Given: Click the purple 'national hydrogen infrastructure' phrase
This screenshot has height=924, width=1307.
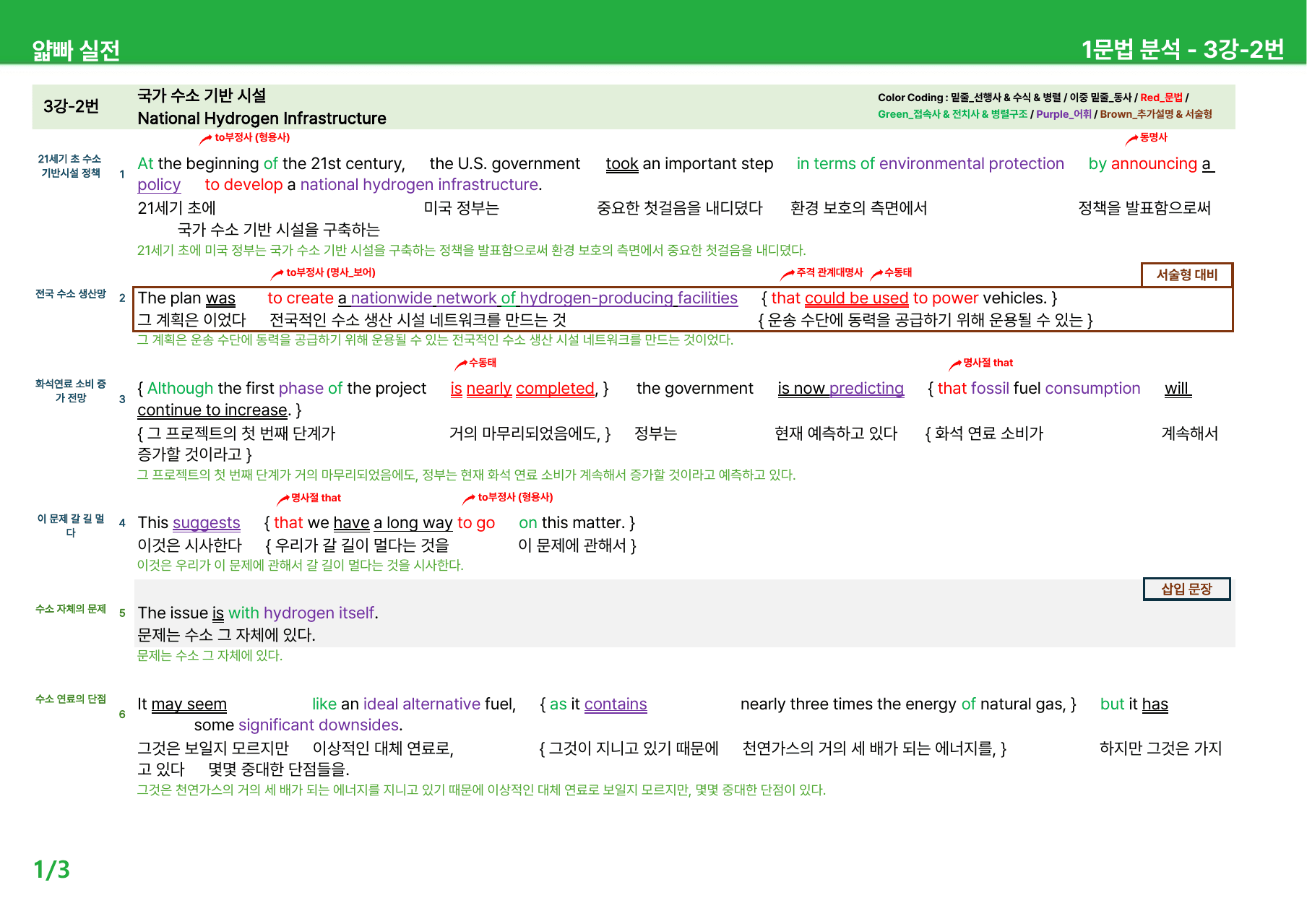Looking at the screenshot, I should [419, 185].
